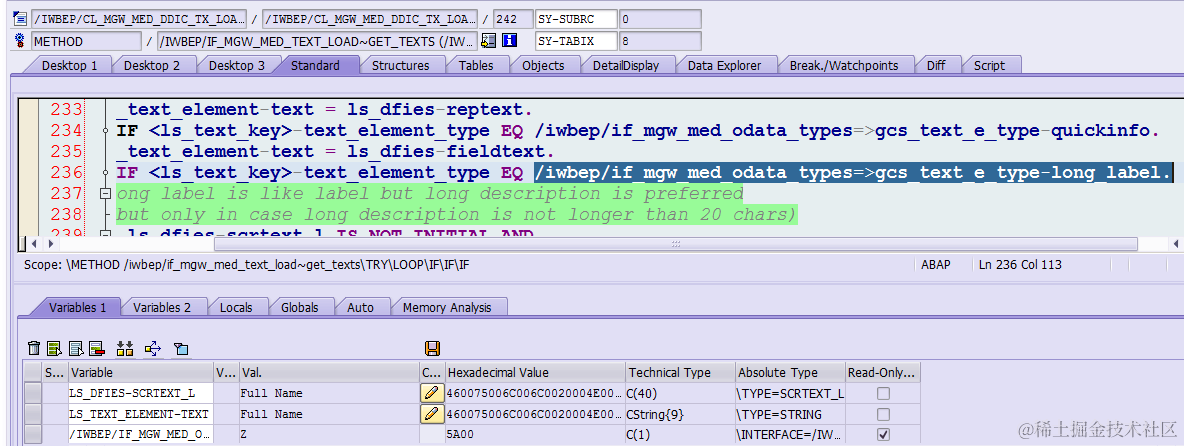Screen dimensions: 1184x446
Task: Switch to Globals tab
Action: 299,307
